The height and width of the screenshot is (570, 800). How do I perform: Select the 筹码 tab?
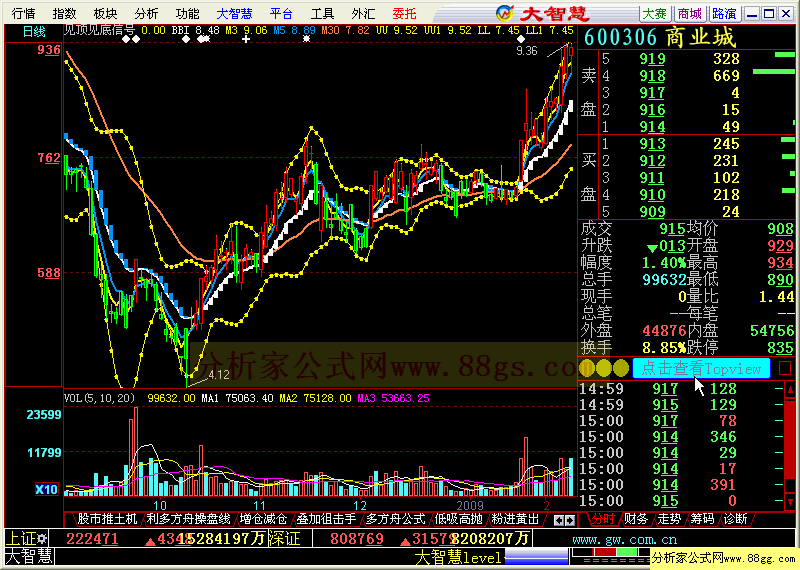[x=702, y=519]
